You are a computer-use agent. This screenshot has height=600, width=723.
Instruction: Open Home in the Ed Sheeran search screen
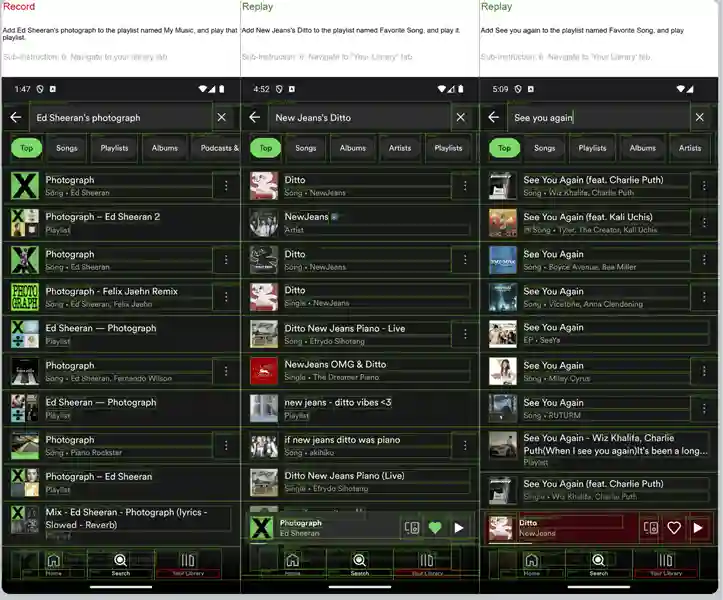(x=53, y=564)
